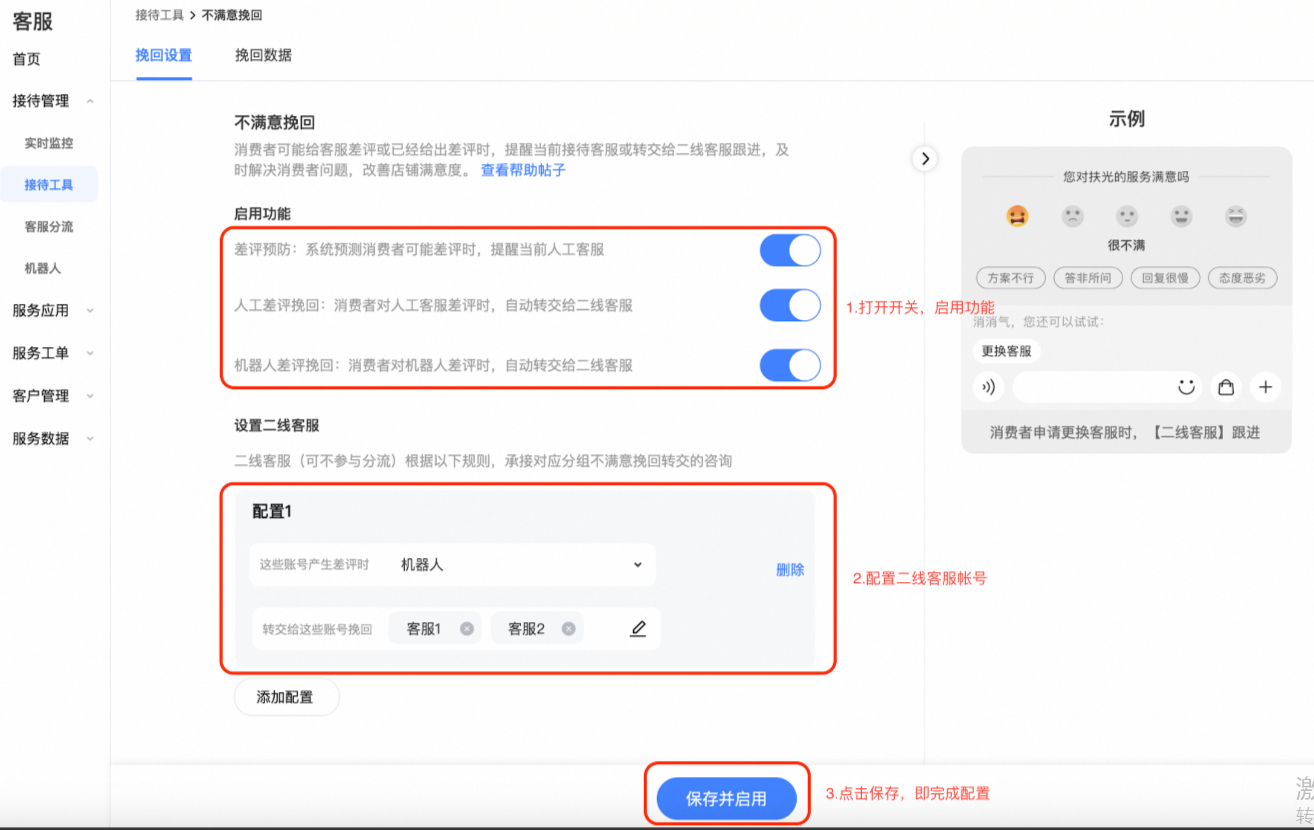Click the 配置1 heading text
Image resolution: width=1314 pixels, height=830 pixels.
click(272, 511)
